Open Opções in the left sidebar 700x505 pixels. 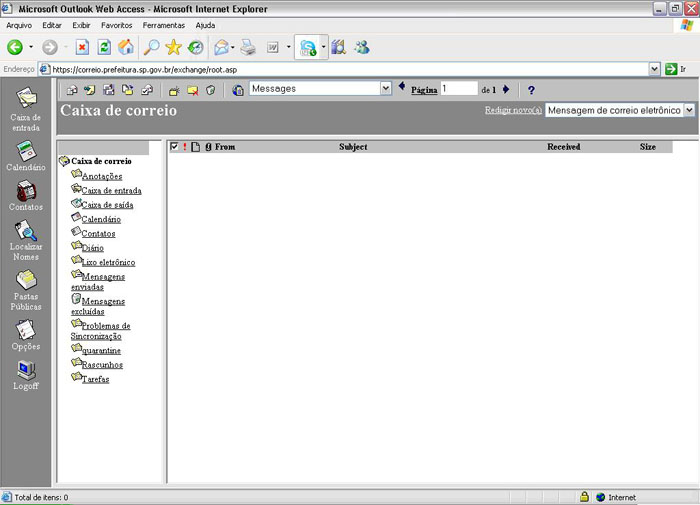(26, 335)
